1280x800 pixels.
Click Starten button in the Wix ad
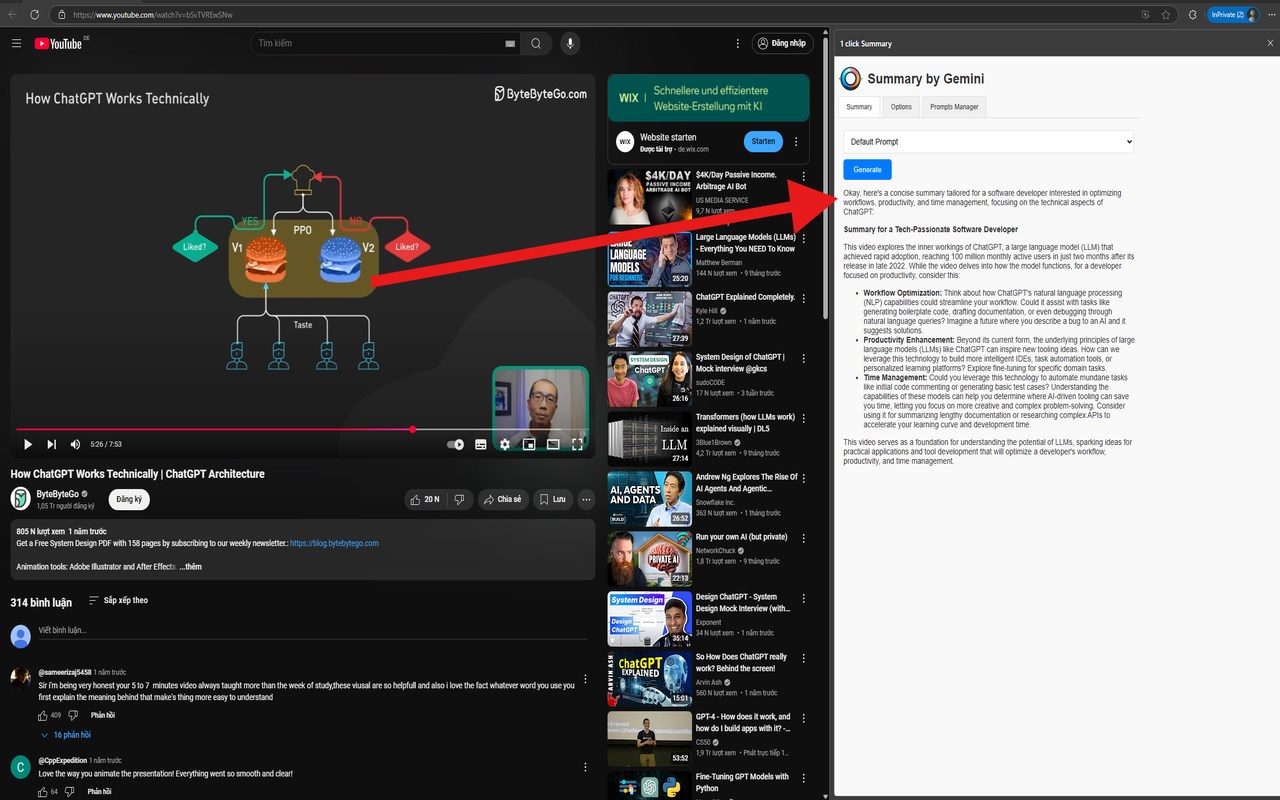coord(763,141)
